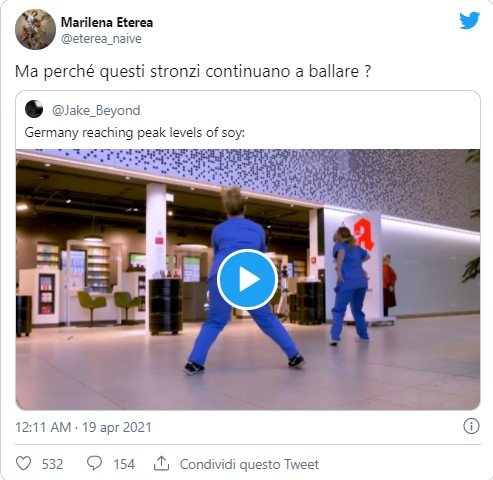Viewport: 493px width, 480px height.
Task: Click the red pharmacy A sign in video
Action: [x=363, y=234]
